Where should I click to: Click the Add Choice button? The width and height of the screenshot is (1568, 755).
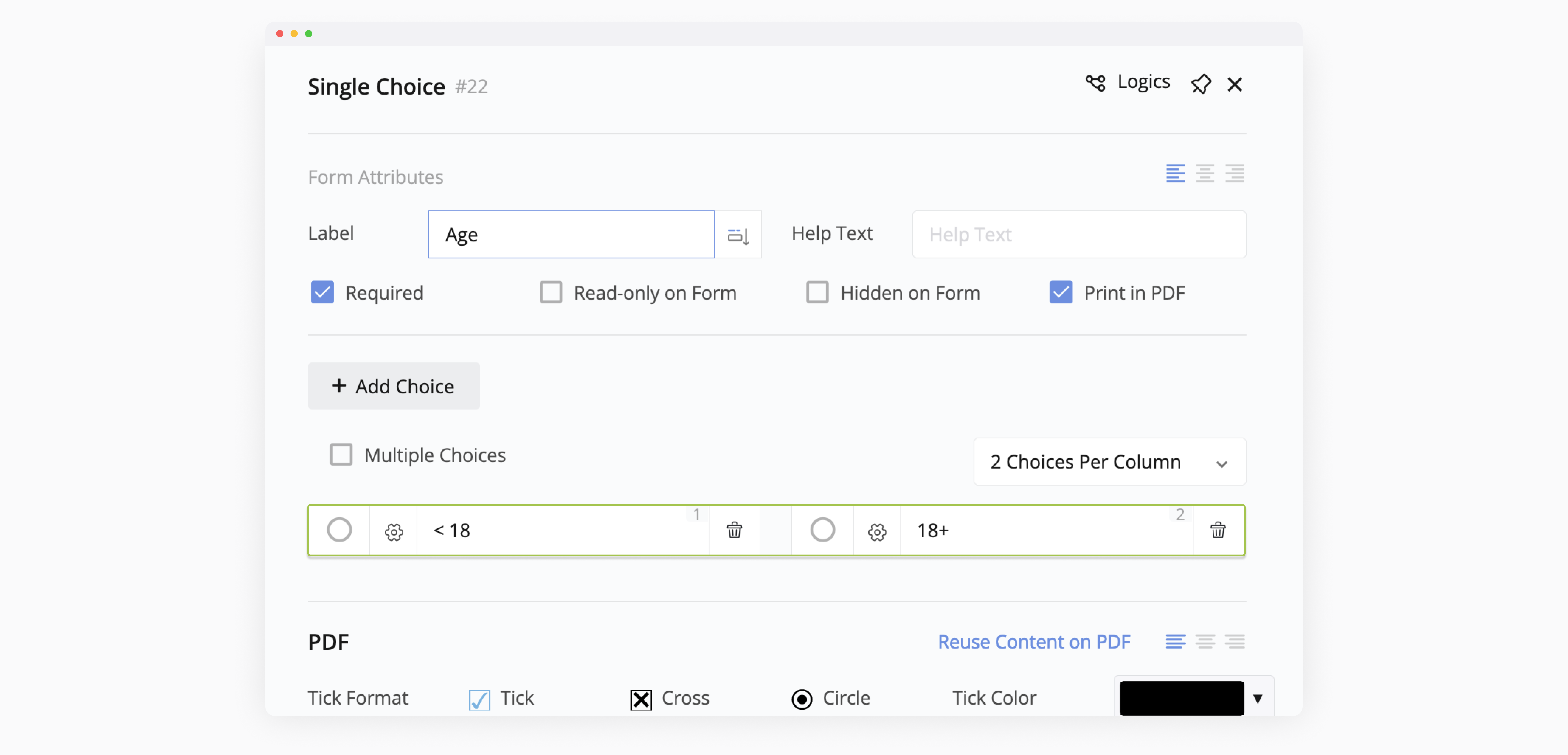(393, 386)
